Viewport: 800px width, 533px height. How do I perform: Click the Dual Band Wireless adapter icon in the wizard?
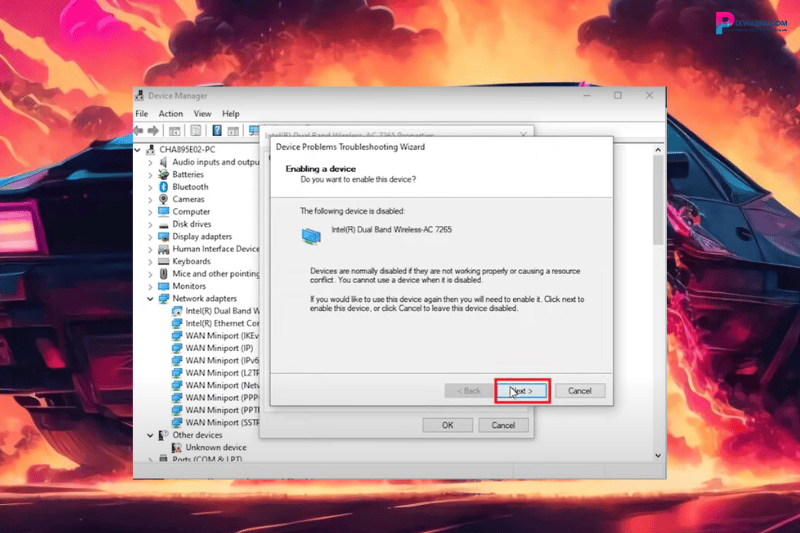(x=312, y=235)
